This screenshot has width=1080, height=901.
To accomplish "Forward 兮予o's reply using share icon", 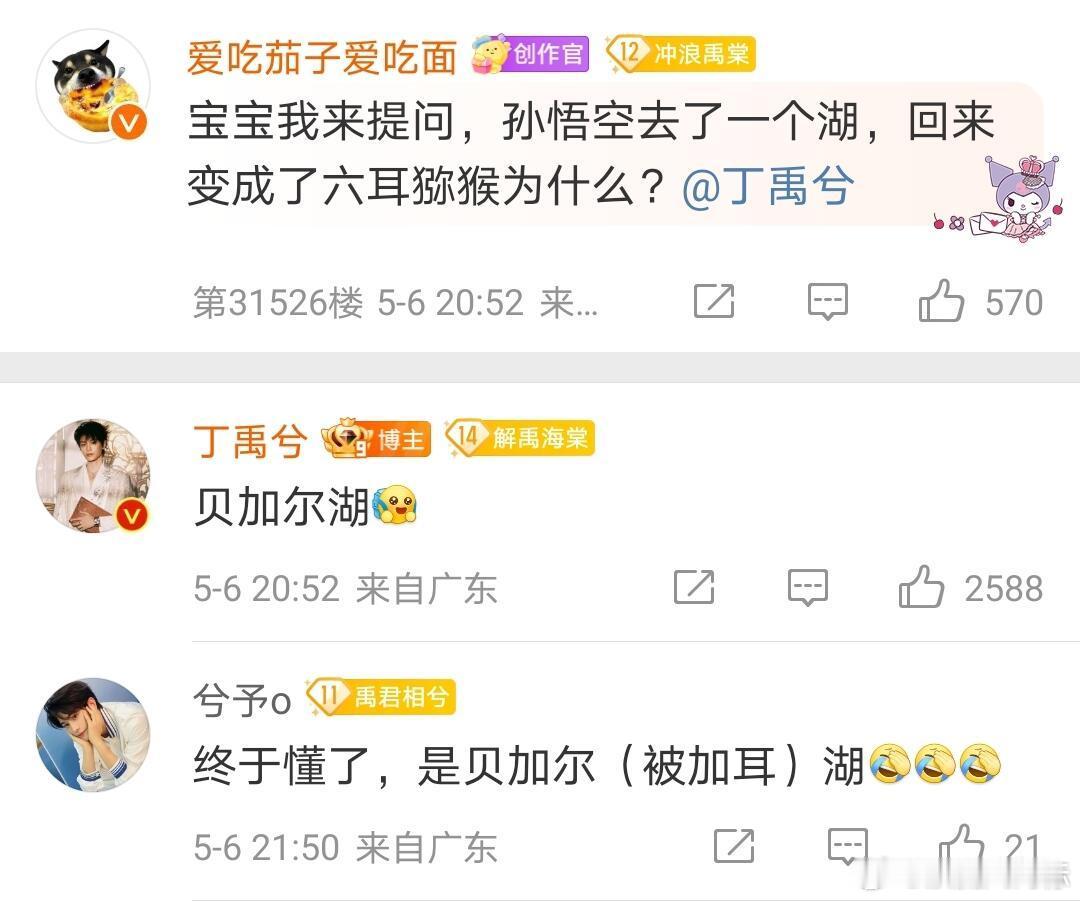I will coord(734,846).
